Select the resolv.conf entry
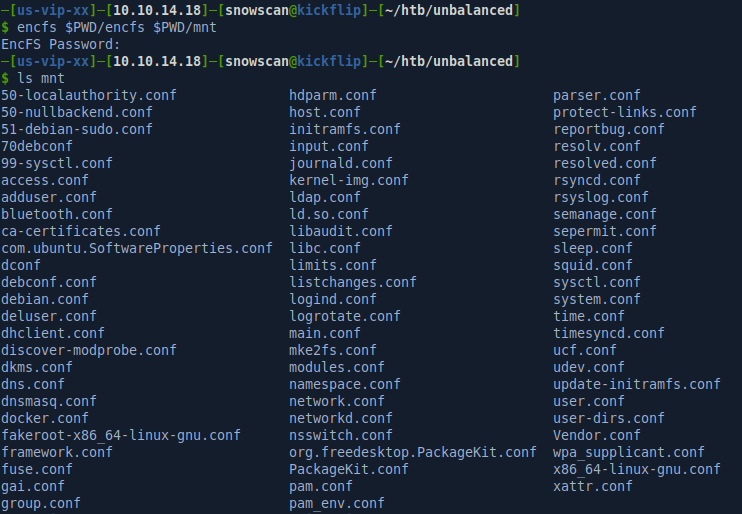The image size is (742, 514). click(597, 146)
